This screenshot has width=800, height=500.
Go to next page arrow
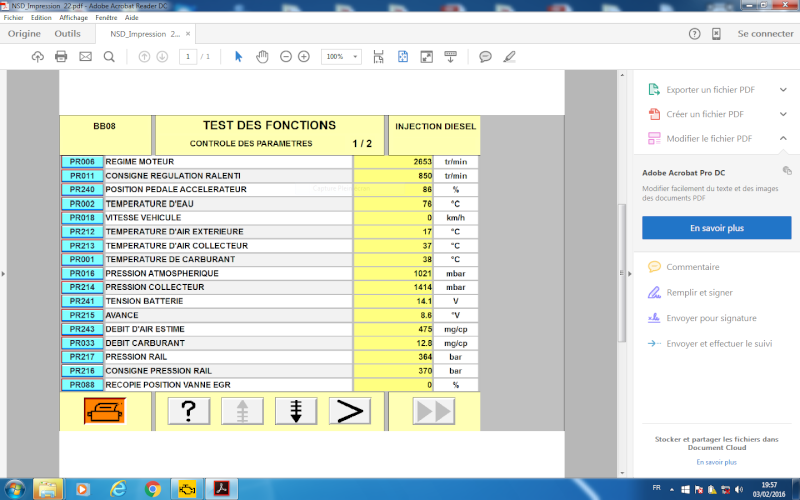[162, 57]
